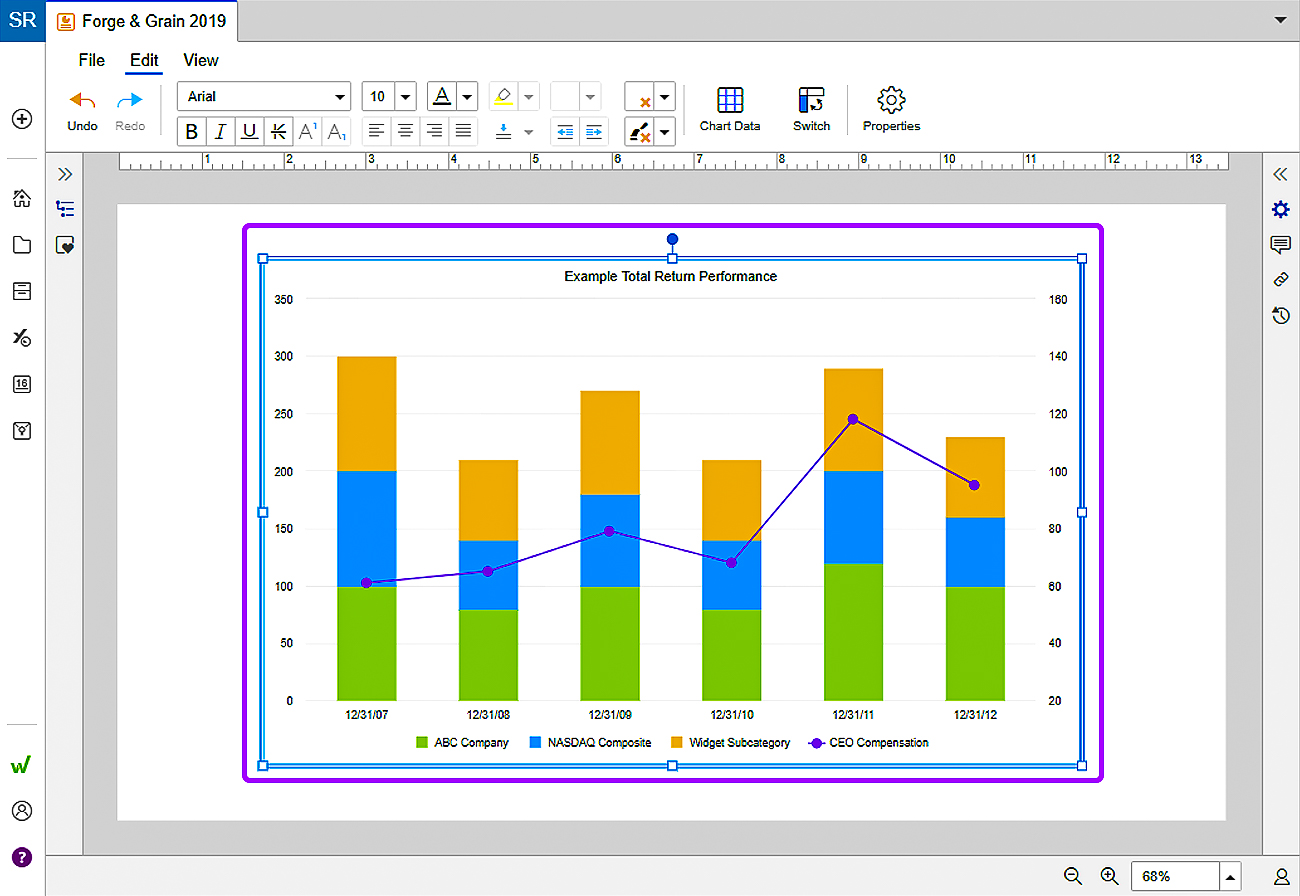Viewport: 1300px width, 896px height.
Task: Open the outline tree icon
Action: (65, 209)
